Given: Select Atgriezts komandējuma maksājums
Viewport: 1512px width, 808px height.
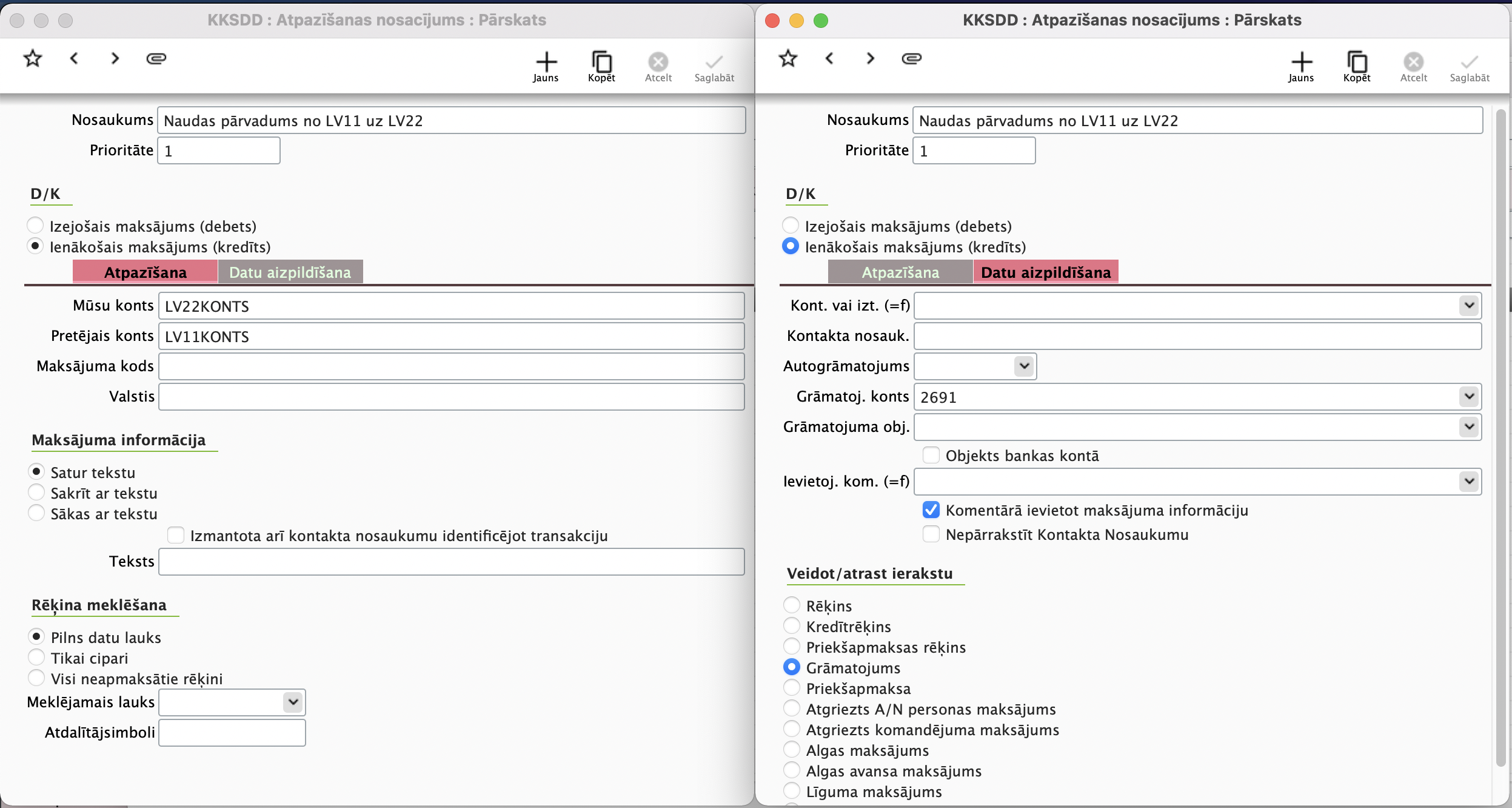Looking at the screenshot, I should tap(792, 729).
